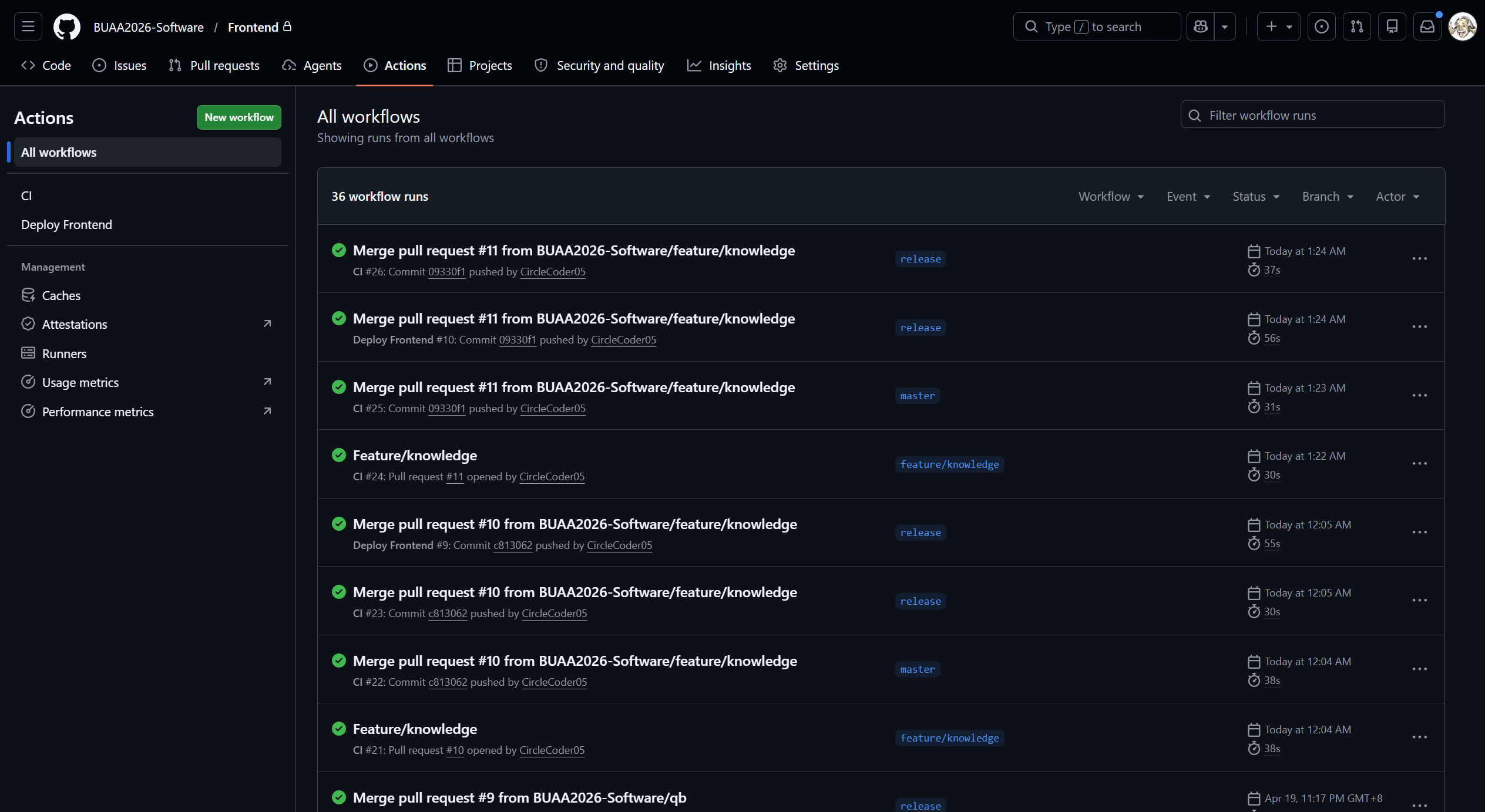Open the user avatar menu
This screenshot has height=812, width=1485.
(1462, 26)
